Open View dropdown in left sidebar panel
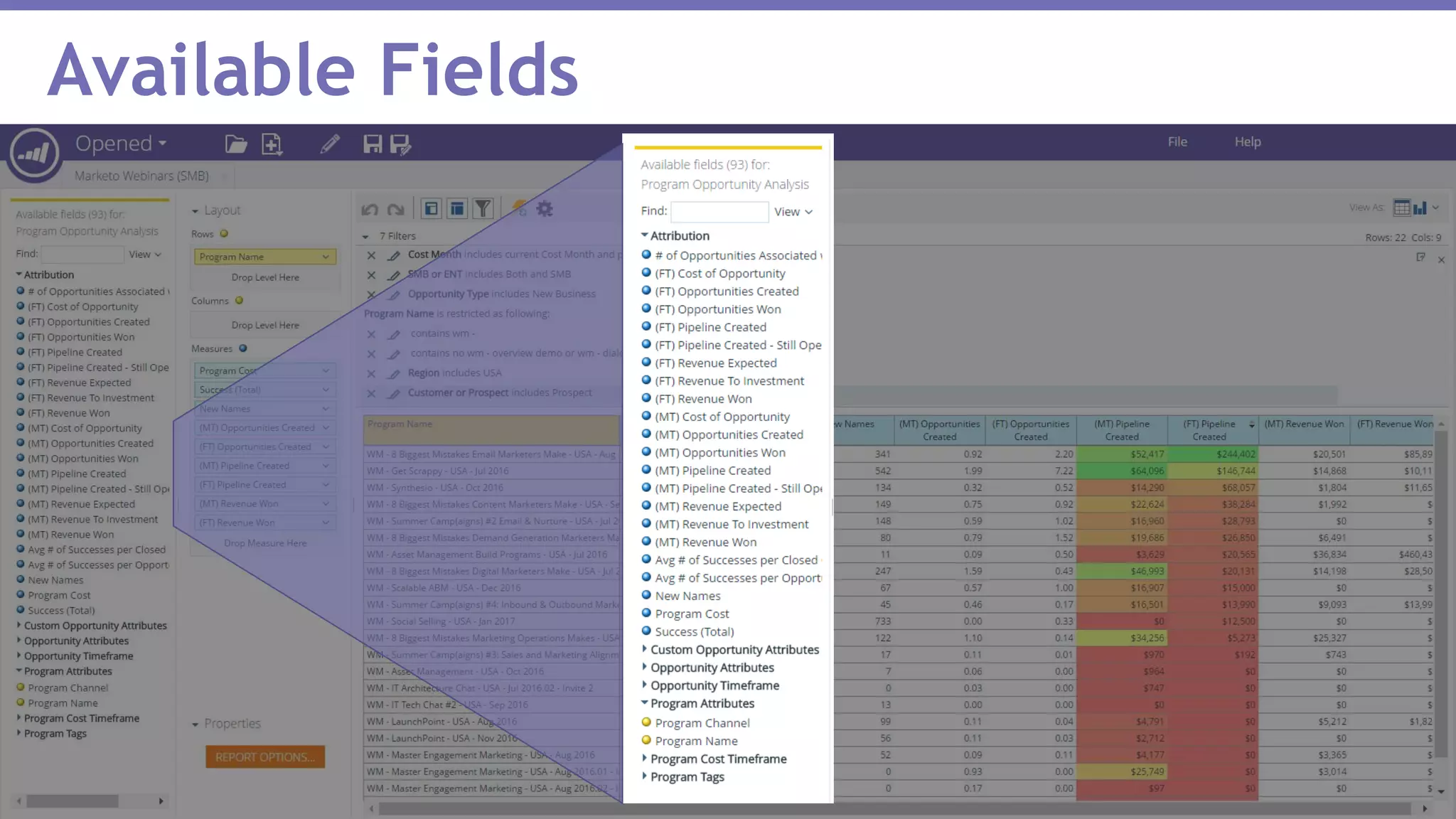The height and width of the screenshot is (819, 1456). [145, 255]
